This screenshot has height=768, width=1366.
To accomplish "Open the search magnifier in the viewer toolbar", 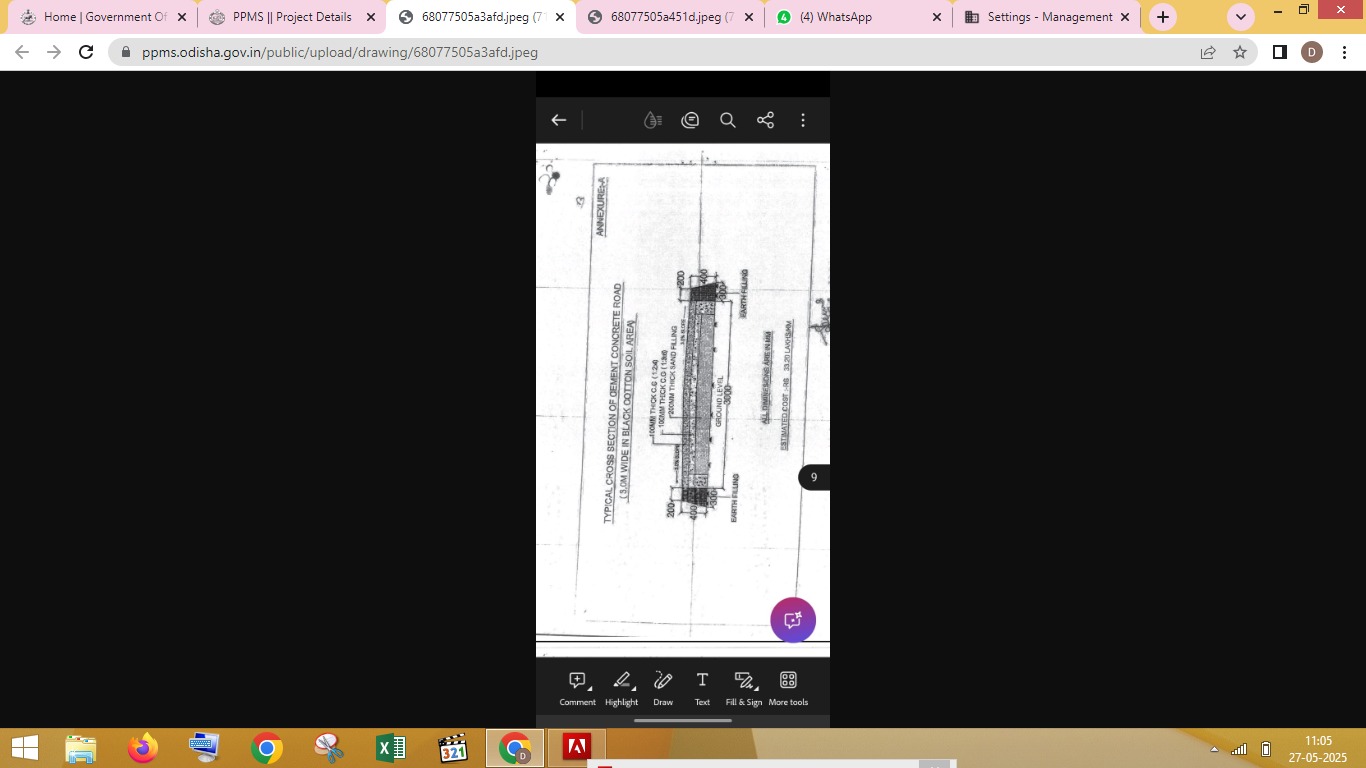I will pos(728,120).
